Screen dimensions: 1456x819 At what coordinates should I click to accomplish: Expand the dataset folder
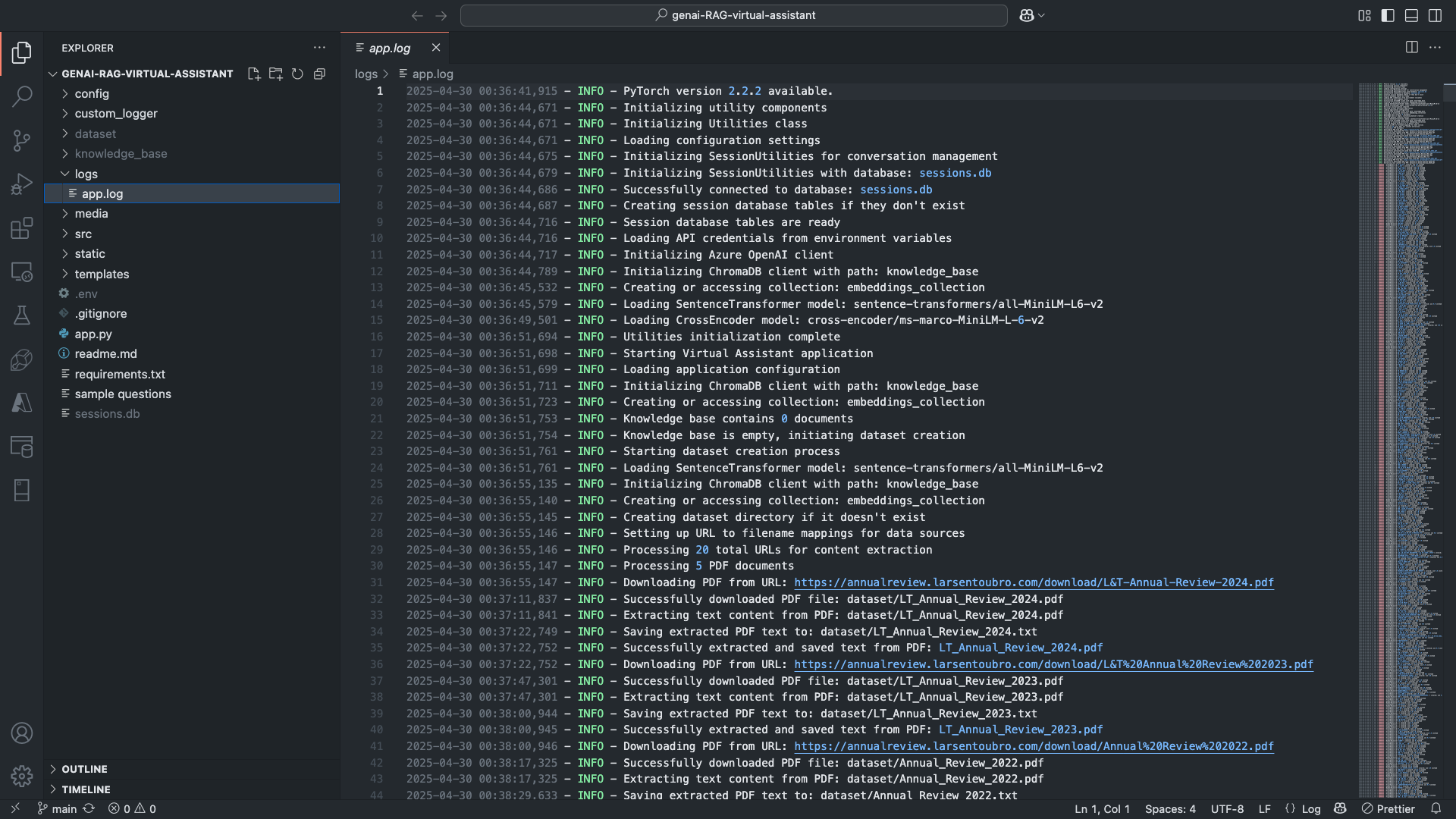tap(192, 133)
